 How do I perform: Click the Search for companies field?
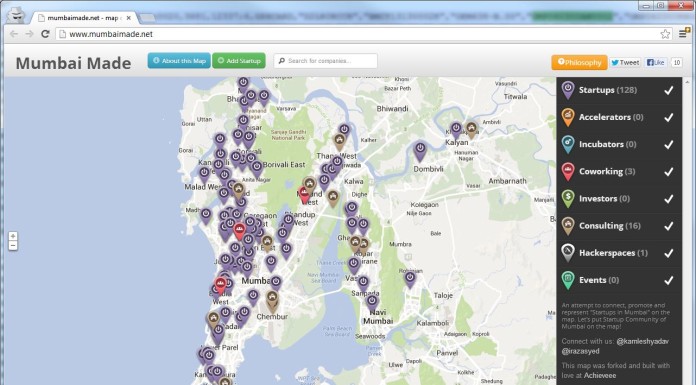pyautogui.click(x=325, y=61)
